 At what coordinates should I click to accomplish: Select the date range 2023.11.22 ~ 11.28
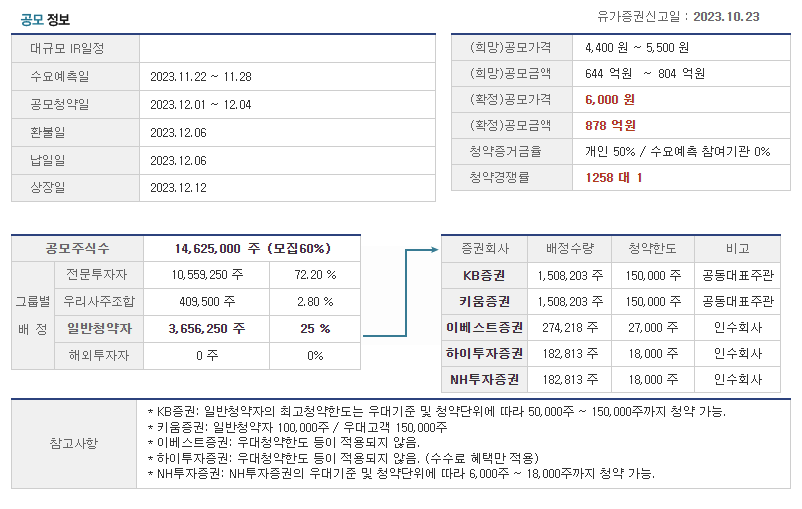coord(201,77)
